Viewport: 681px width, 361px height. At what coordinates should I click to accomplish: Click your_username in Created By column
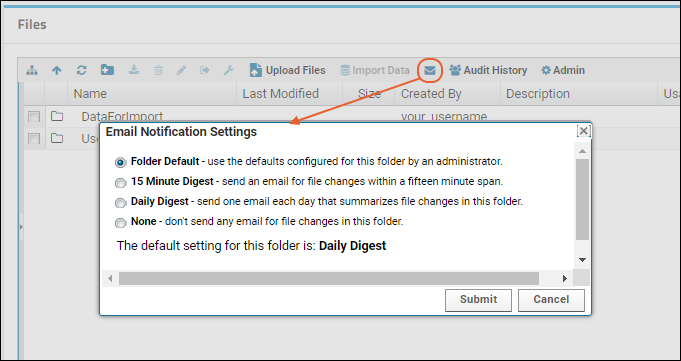click(x=444, y=117)
